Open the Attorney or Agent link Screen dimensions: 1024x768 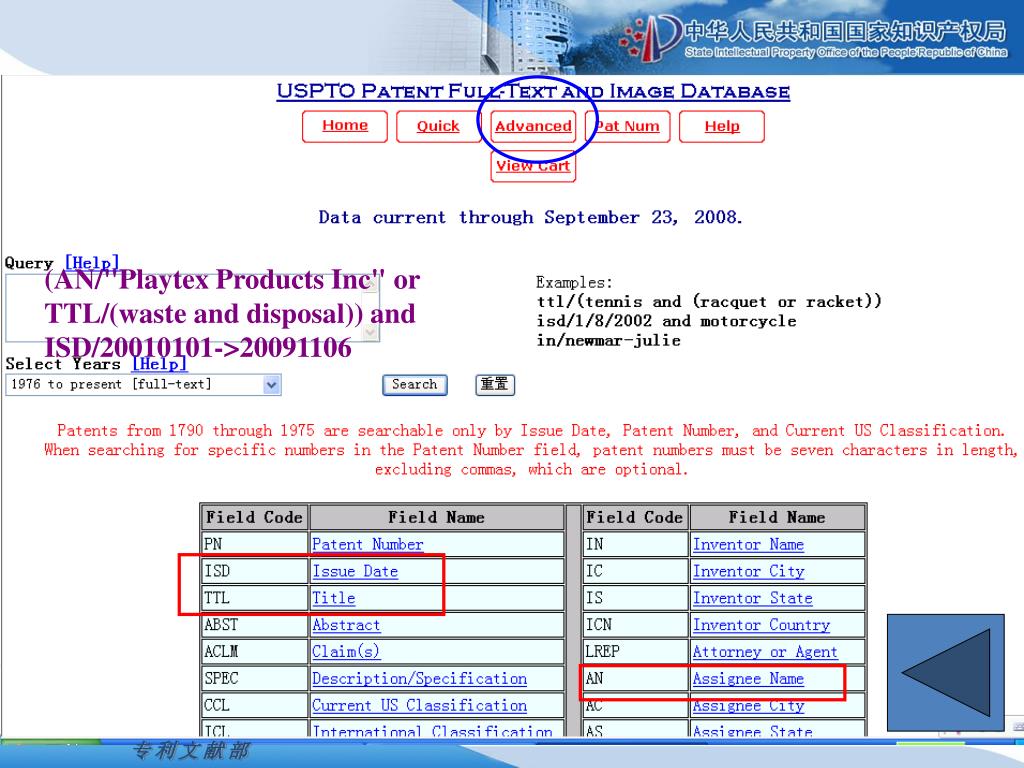click(765, 651)
